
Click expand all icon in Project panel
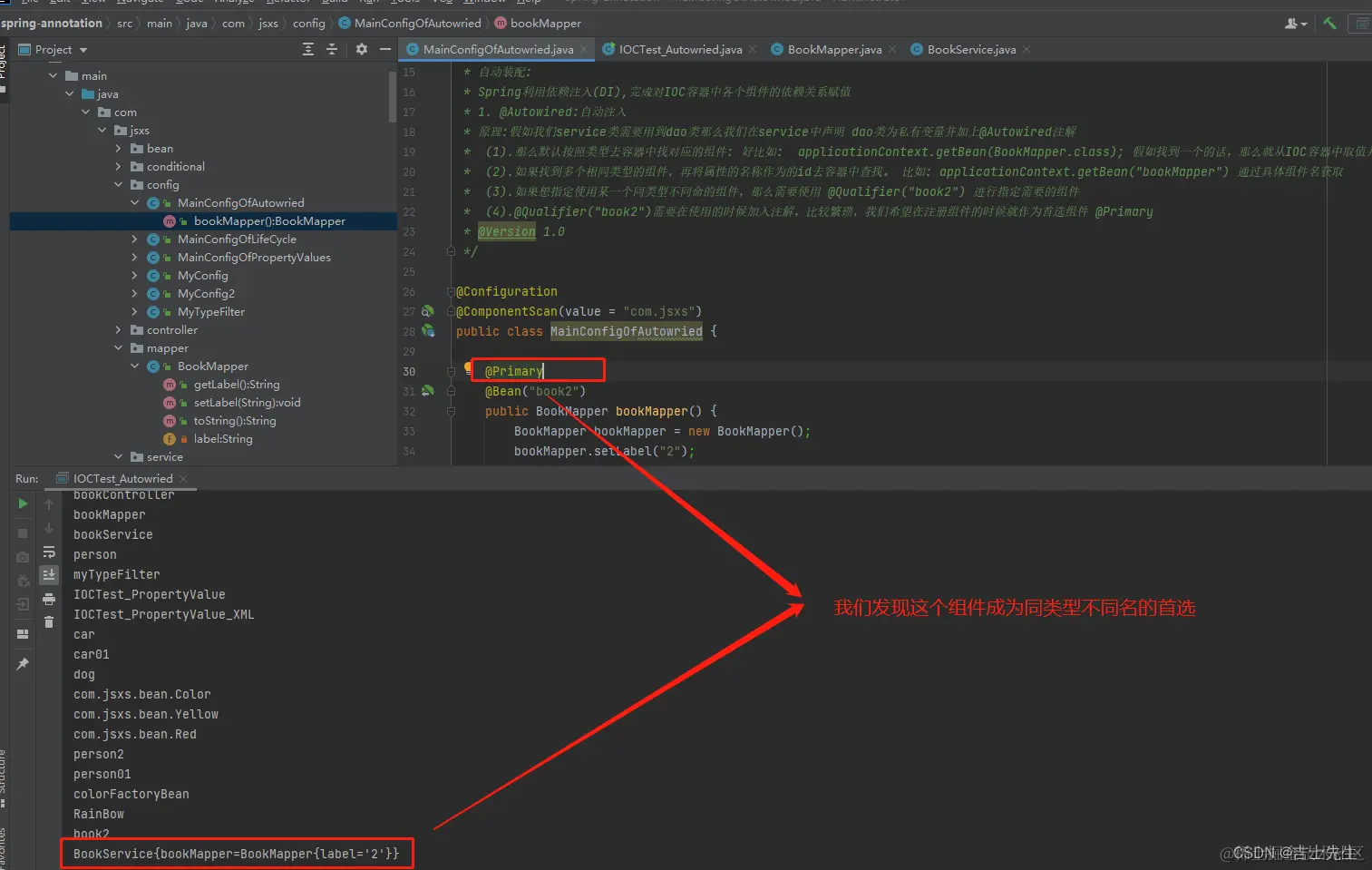pyautogui.click(x=308, y=49)
